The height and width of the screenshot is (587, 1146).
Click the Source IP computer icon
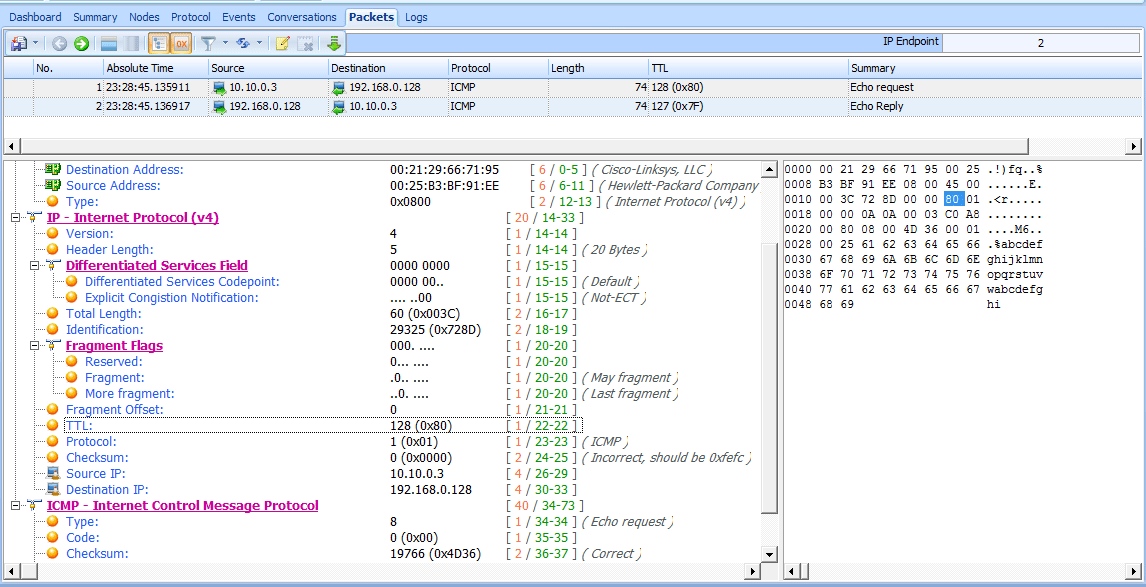point(53,474)
